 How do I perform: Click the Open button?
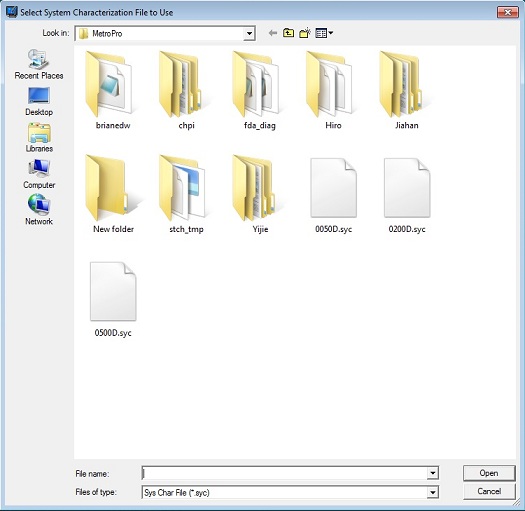[489, 473]
